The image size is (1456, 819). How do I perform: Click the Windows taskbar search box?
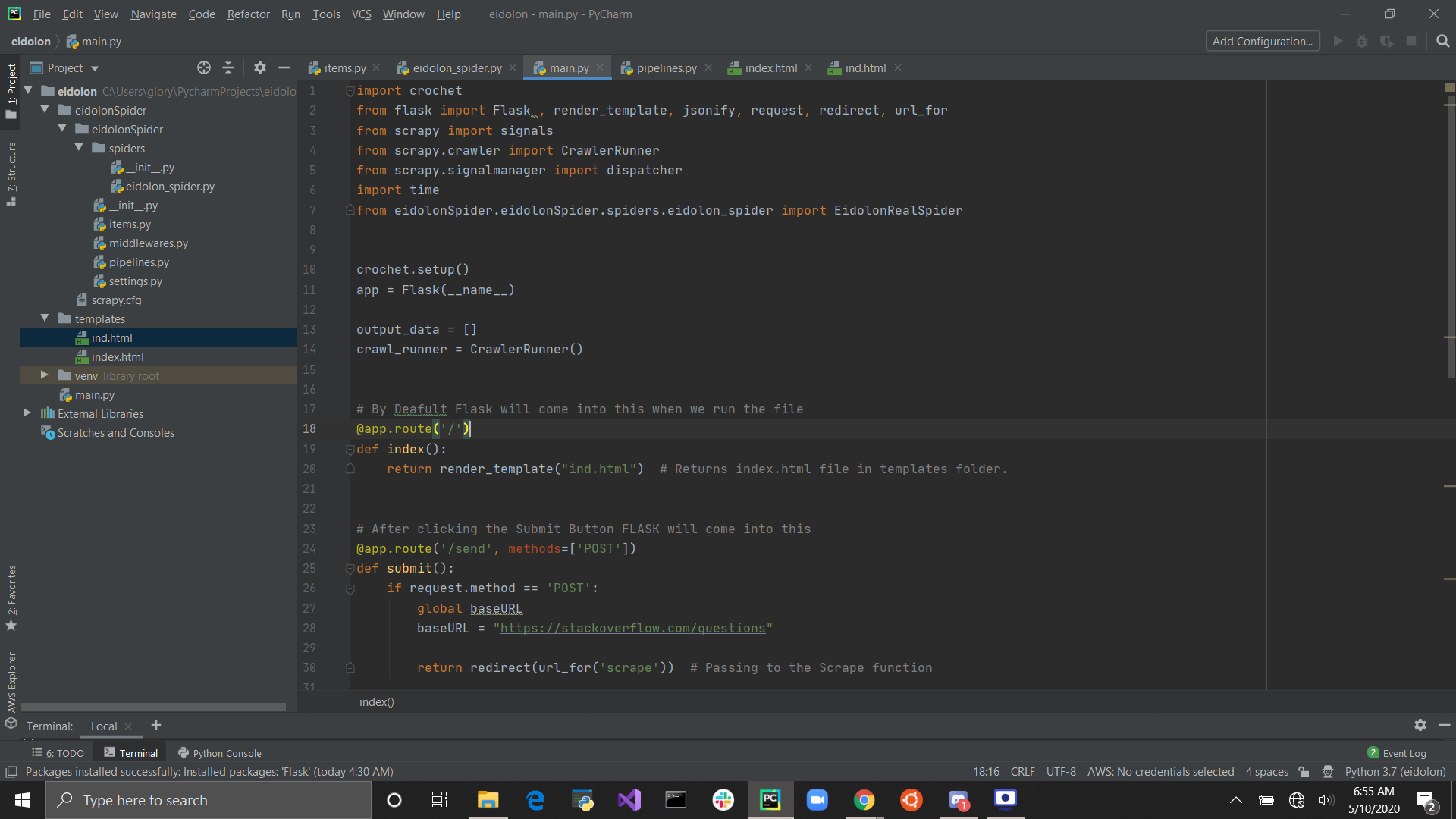point(209,800)
